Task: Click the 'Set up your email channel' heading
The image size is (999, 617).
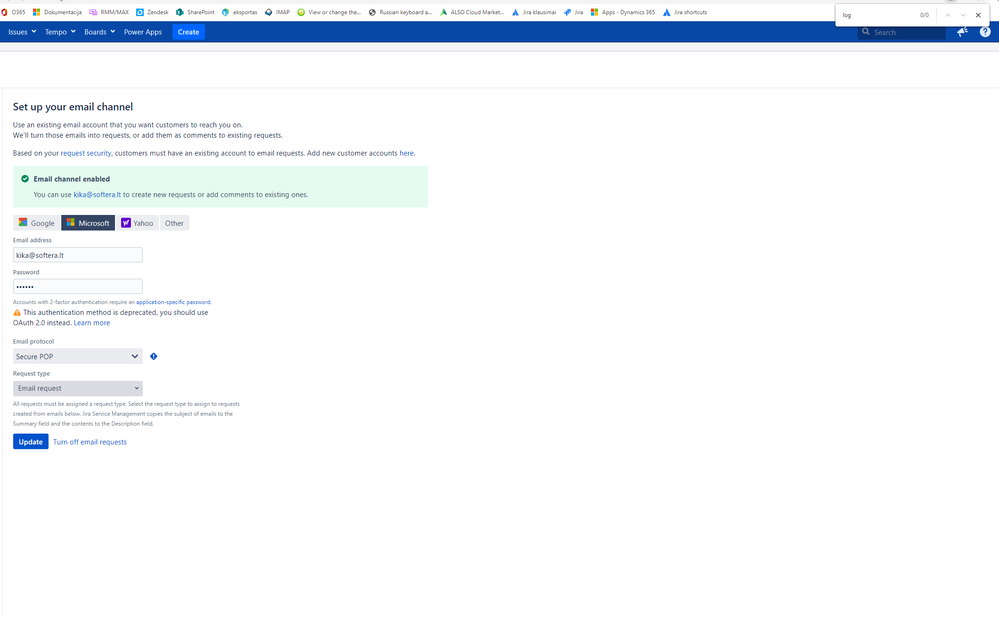Action: tap(73, 106)
